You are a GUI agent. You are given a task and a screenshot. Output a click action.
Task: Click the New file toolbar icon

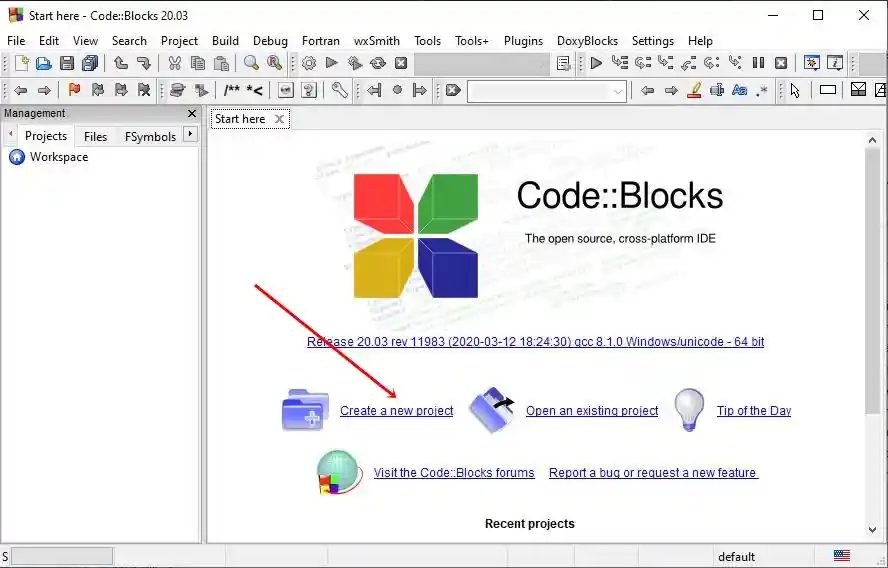[x=22, y=63]
